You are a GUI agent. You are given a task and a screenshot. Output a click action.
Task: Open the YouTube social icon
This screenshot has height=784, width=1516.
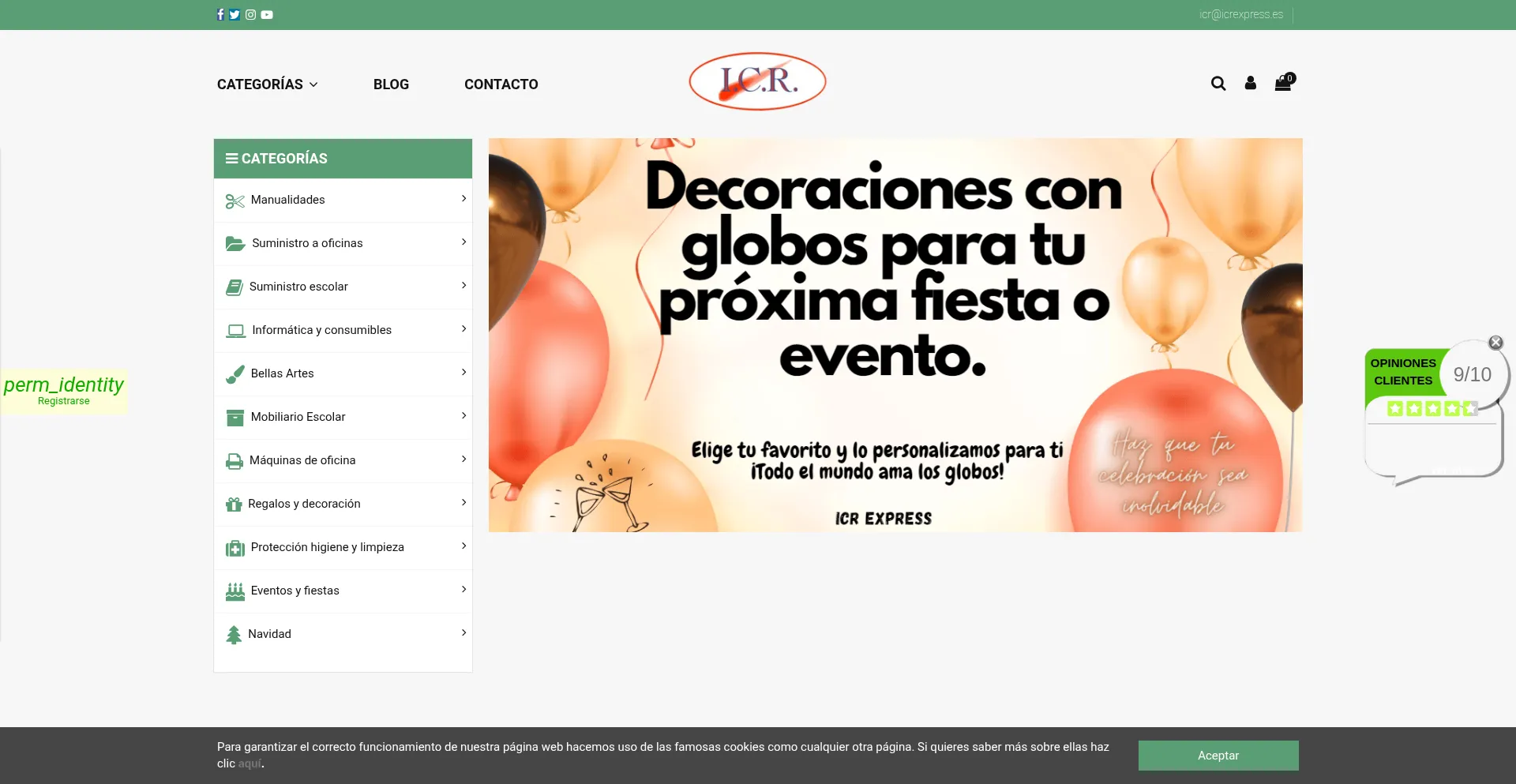pyautogui.click(x=267, y=14)
